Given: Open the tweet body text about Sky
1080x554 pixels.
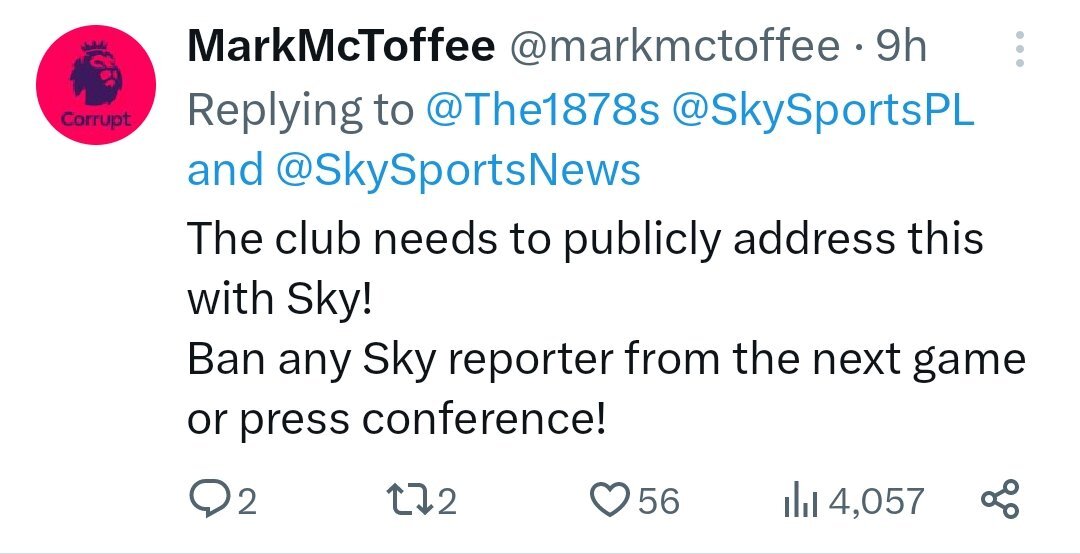Looking at the screenshot, I should tap(606, 328).
